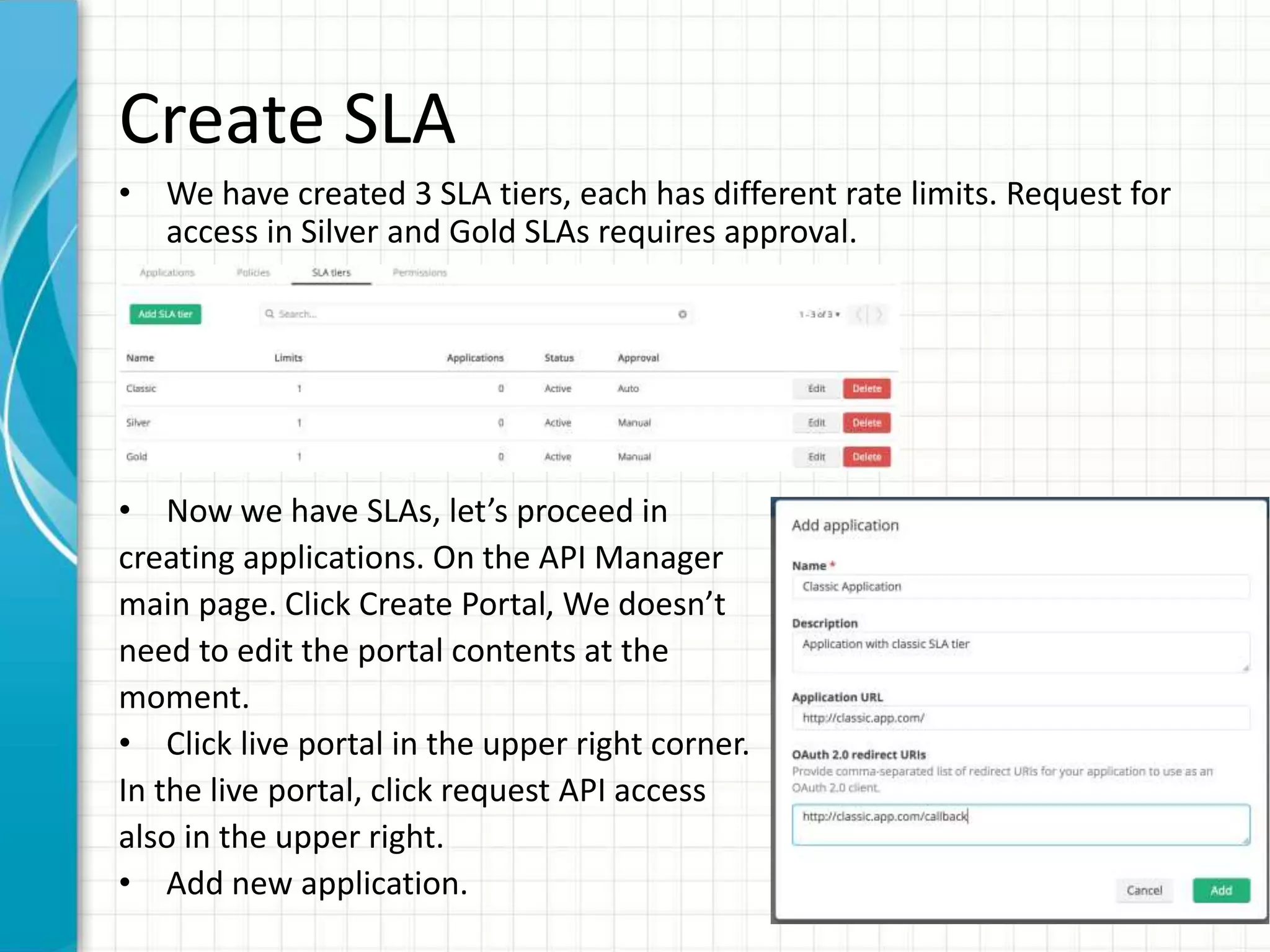
Task: Click the Description text area
Action: pyautogui.click(x=1021, y=653)
